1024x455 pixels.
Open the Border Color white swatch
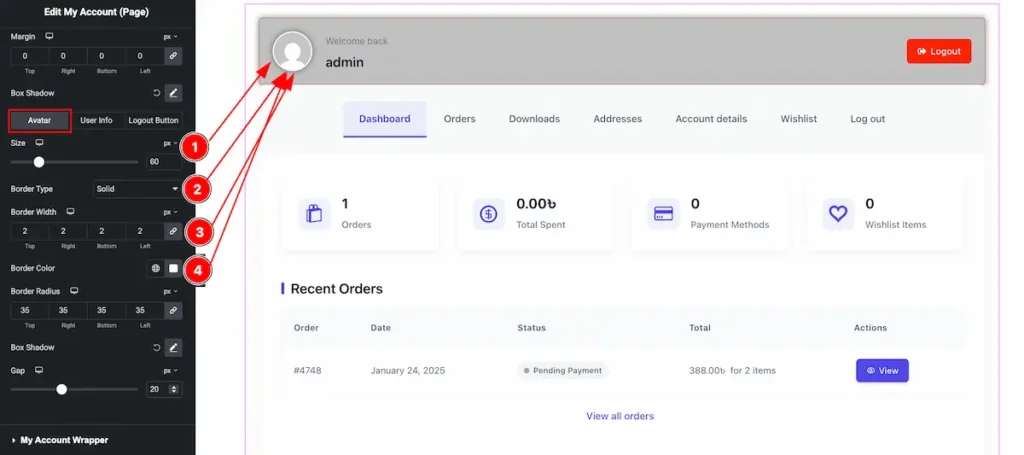pos(173,269)
